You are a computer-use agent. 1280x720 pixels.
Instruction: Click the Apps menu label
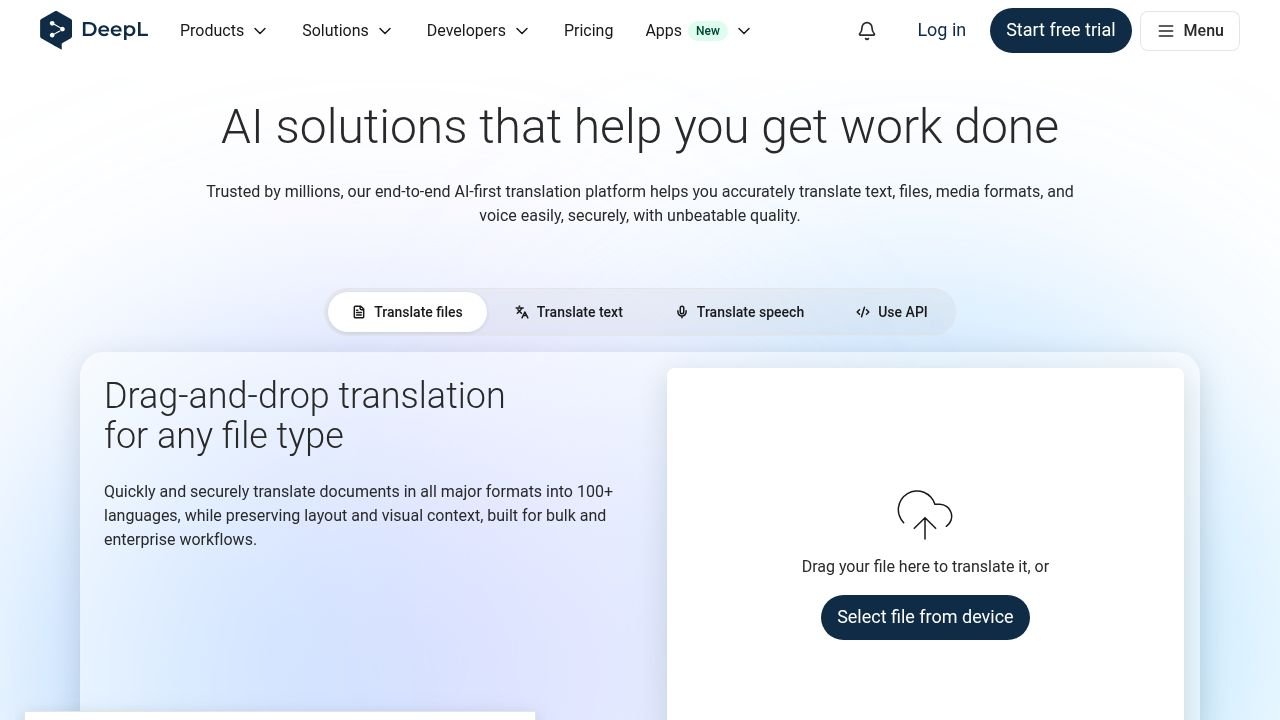point(664,31)
